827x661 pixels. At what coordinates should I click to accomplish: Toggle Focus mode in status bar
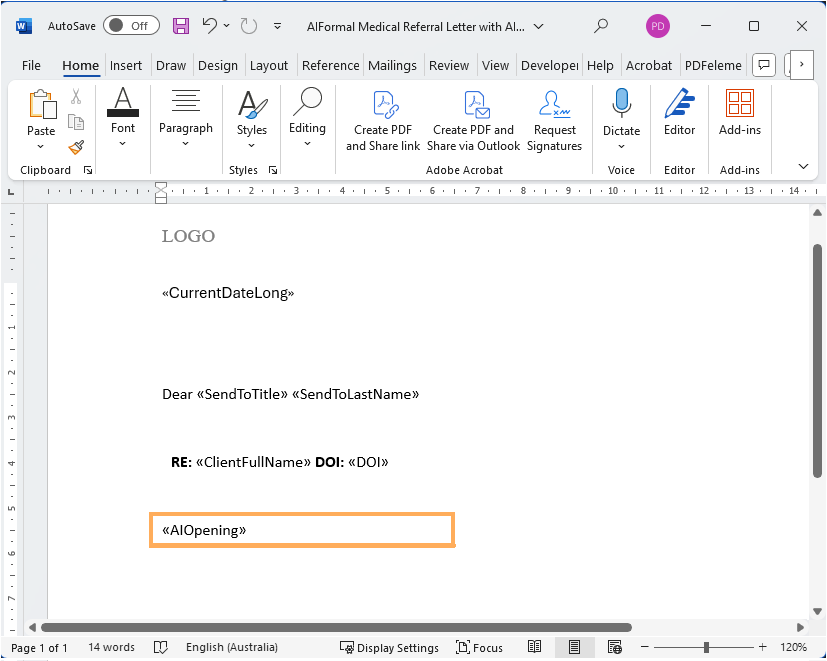479,647
